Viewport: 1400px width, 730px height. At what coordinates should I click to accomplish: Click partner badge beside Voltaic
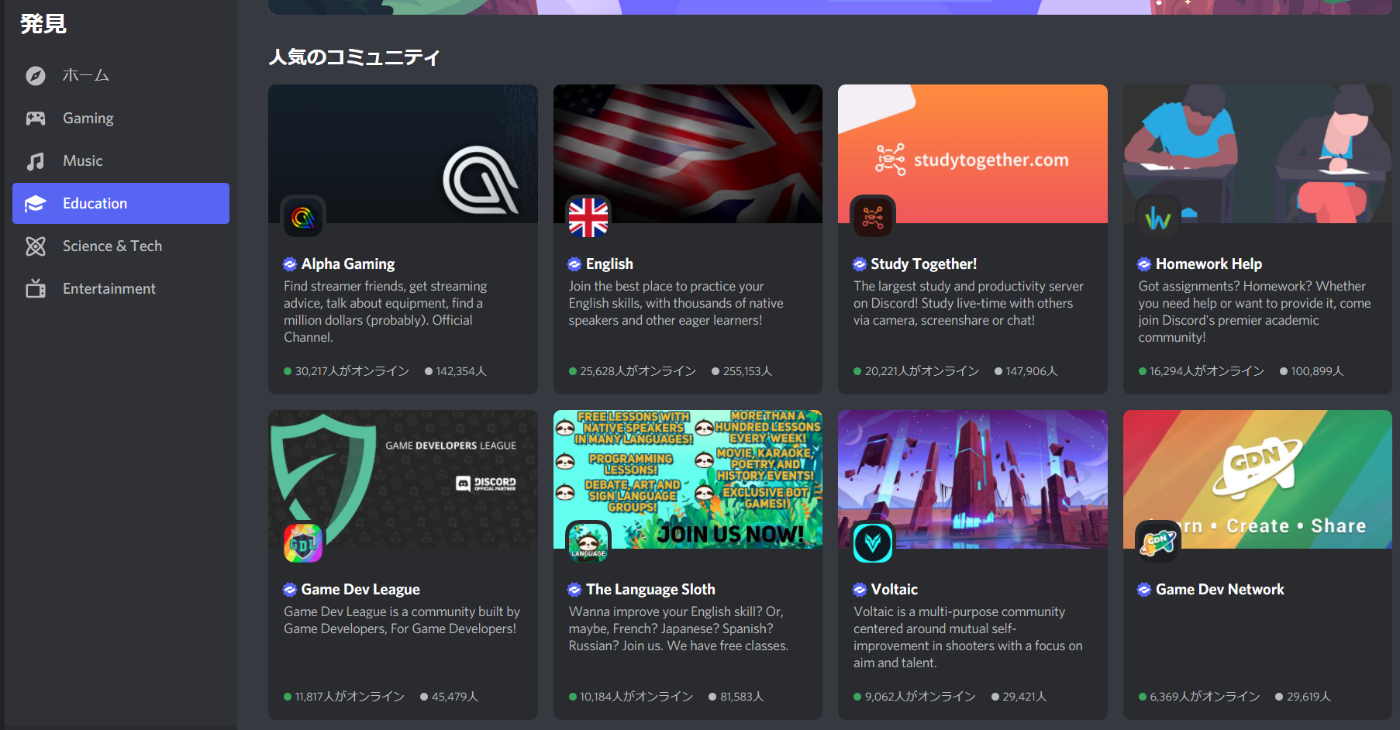coord(860,590)
